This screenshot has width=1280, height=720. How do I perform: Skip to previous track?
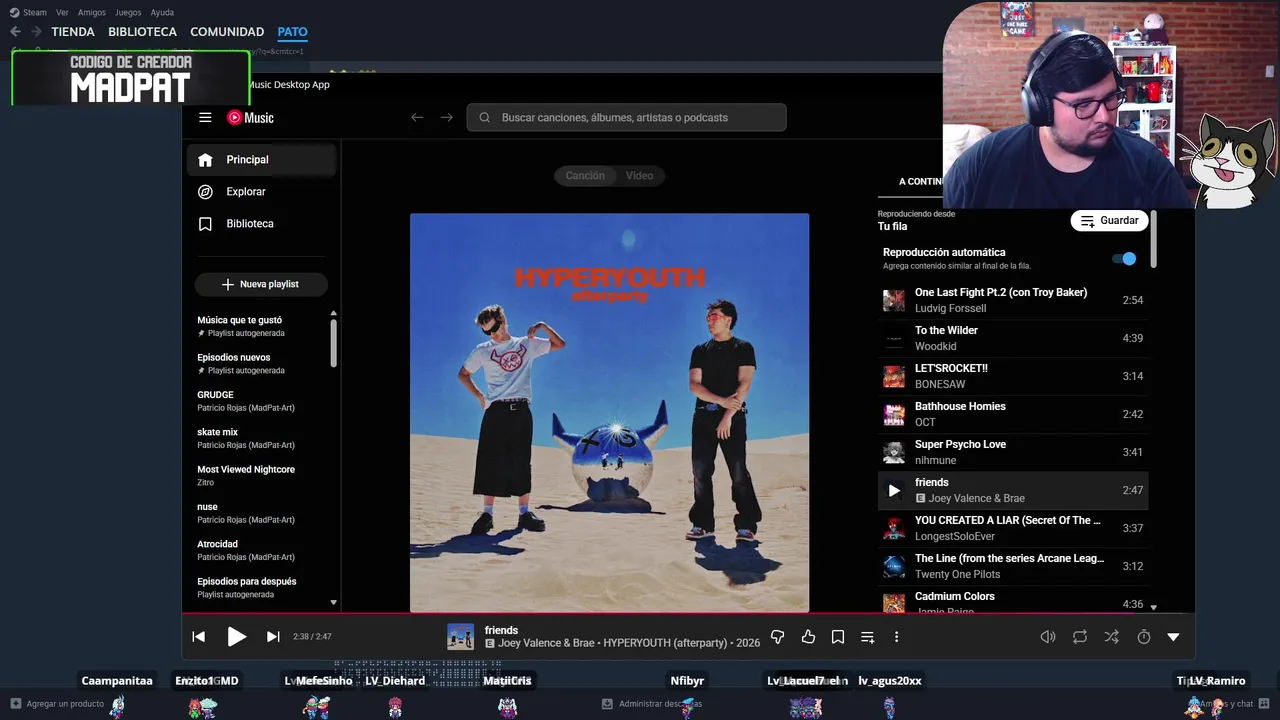tap(199, 637)
